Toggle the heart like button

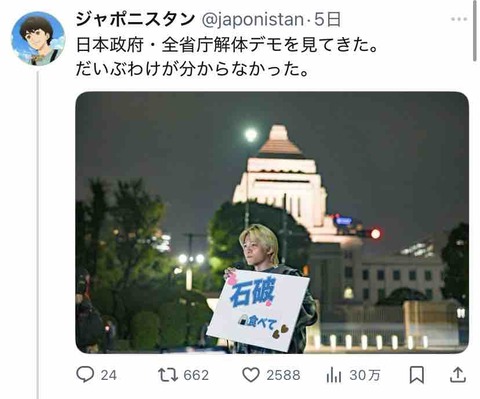[x=251, y=375]
